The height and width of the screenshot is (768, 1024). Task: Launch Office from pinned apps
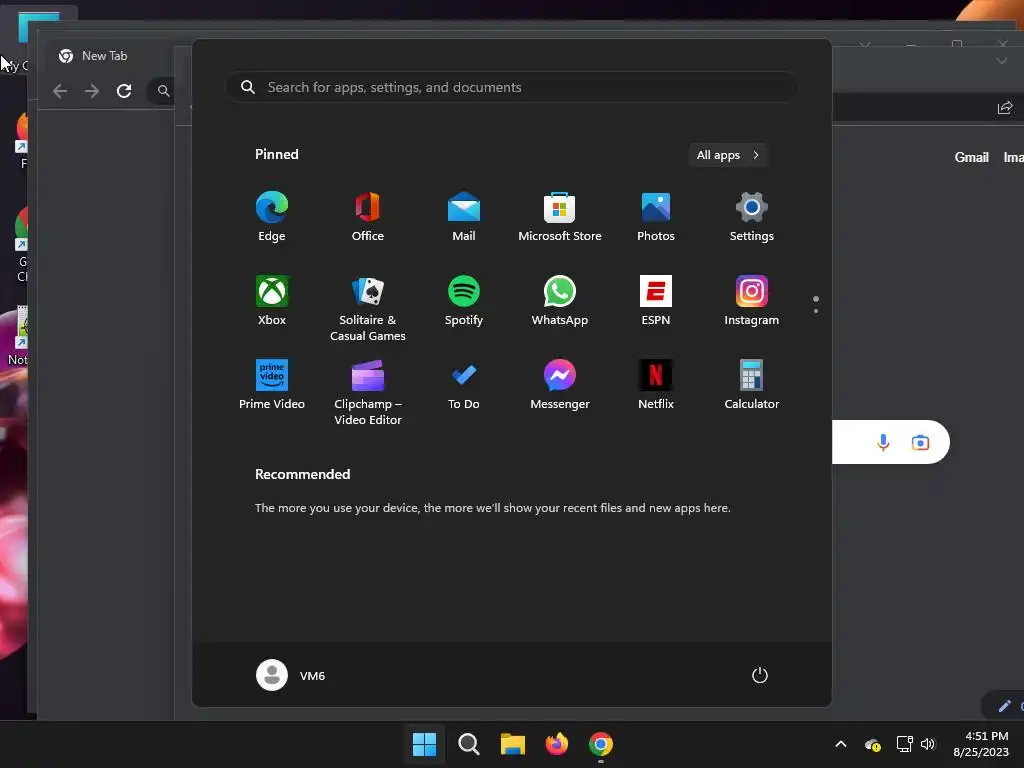click(x=368, y=217)
